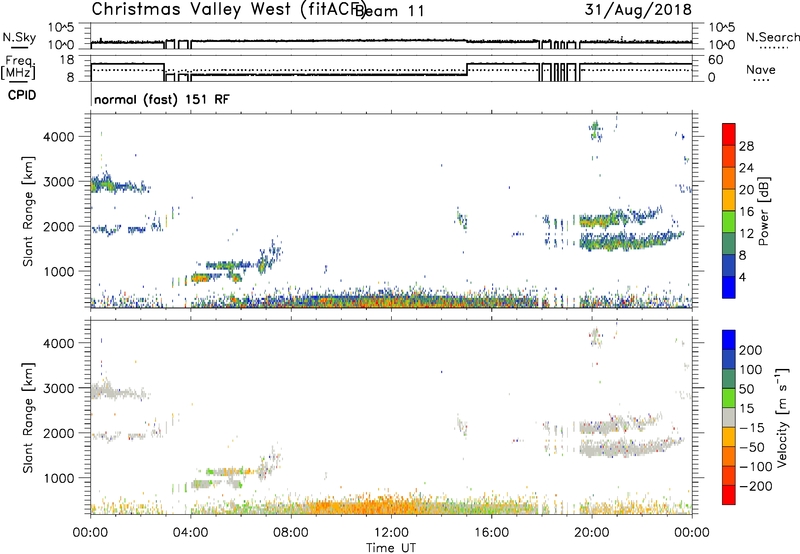Click the 'Nave' legend label

point(761,70)
